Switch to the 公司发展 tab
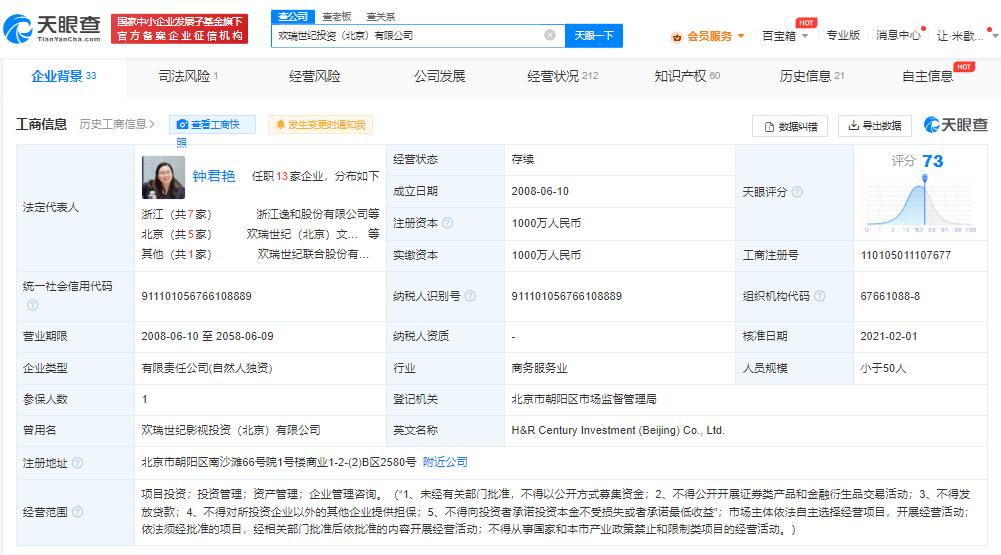 click(x=439, y=77)
